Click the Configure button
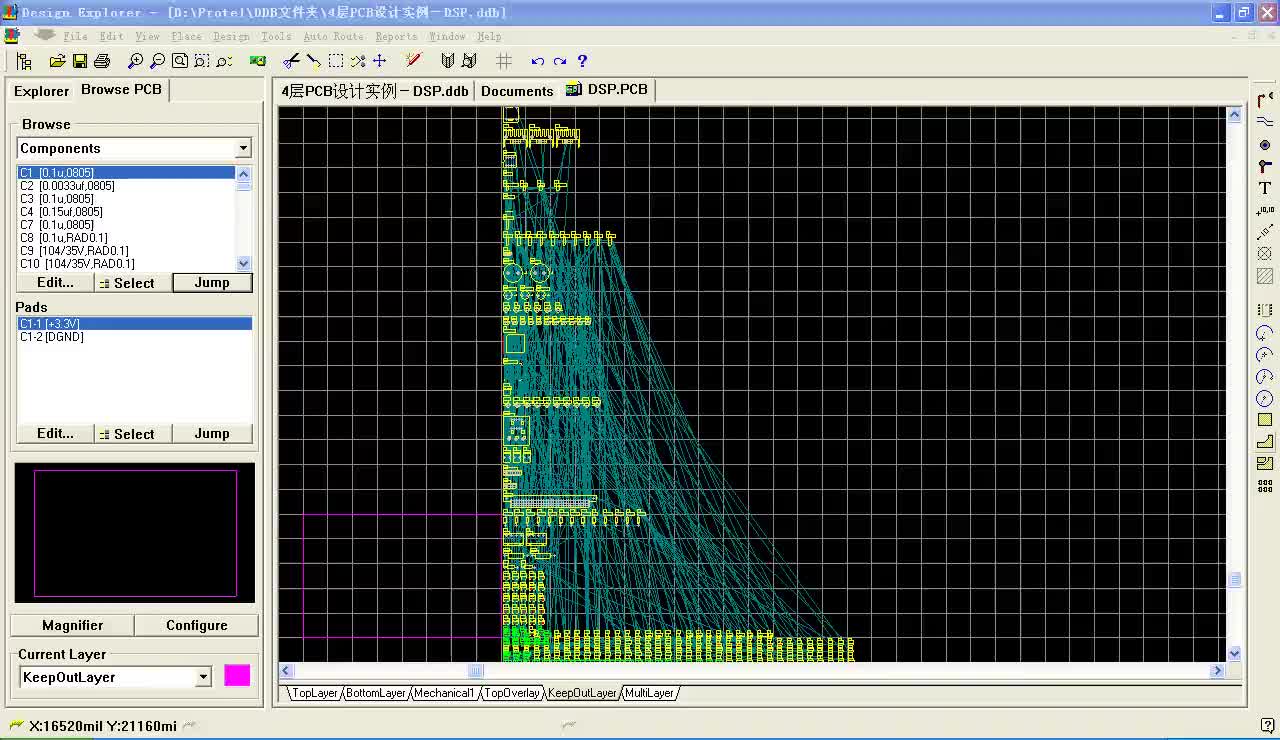Image resolution: width=1280 pixels, height=740 pixels. [x=197, y=625]
